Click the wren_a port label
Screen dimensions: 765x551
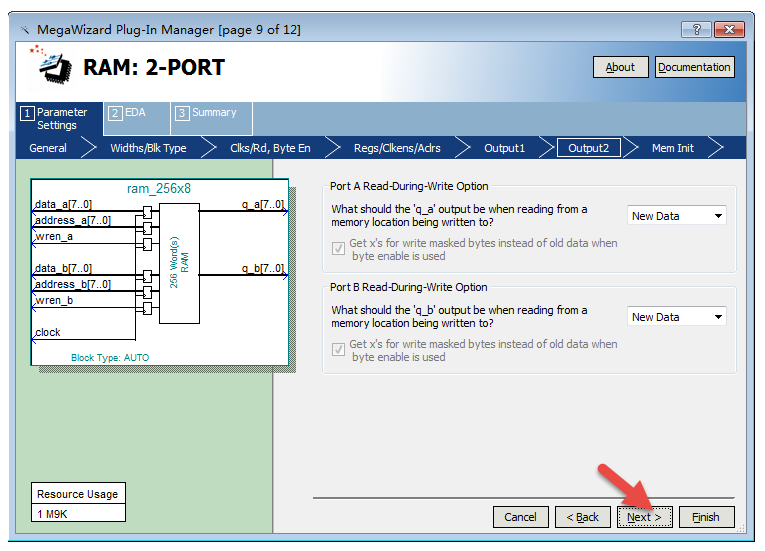(x=54, y=236)
